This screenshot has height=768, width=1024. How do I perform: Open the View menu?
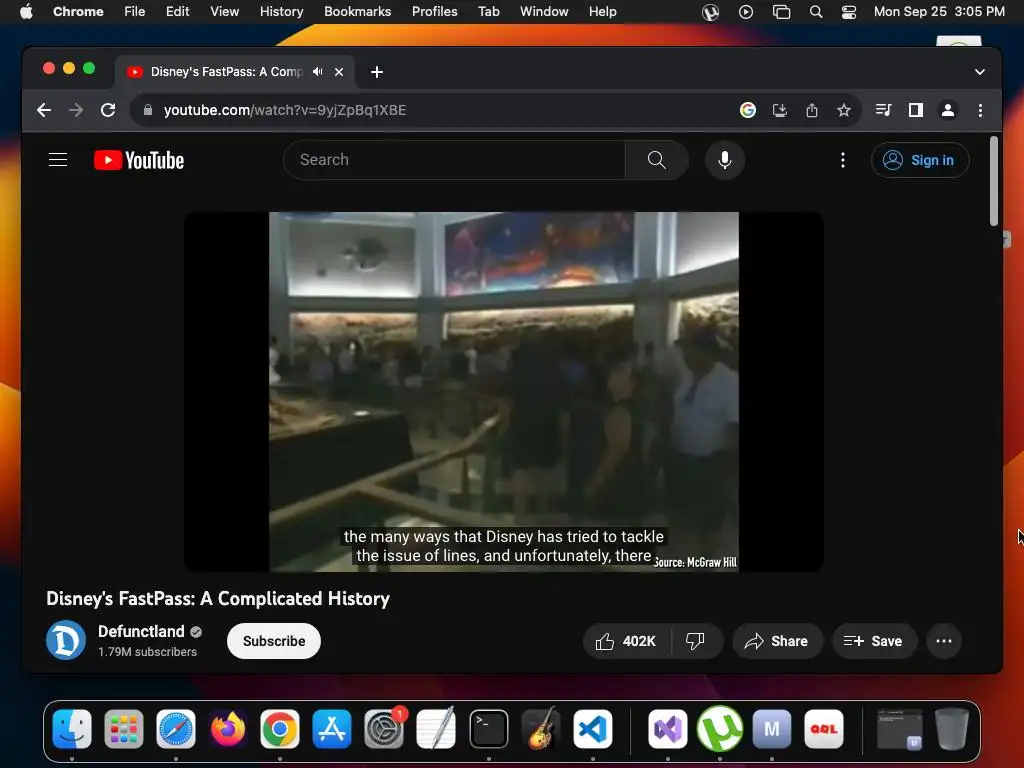click(224, 12)
